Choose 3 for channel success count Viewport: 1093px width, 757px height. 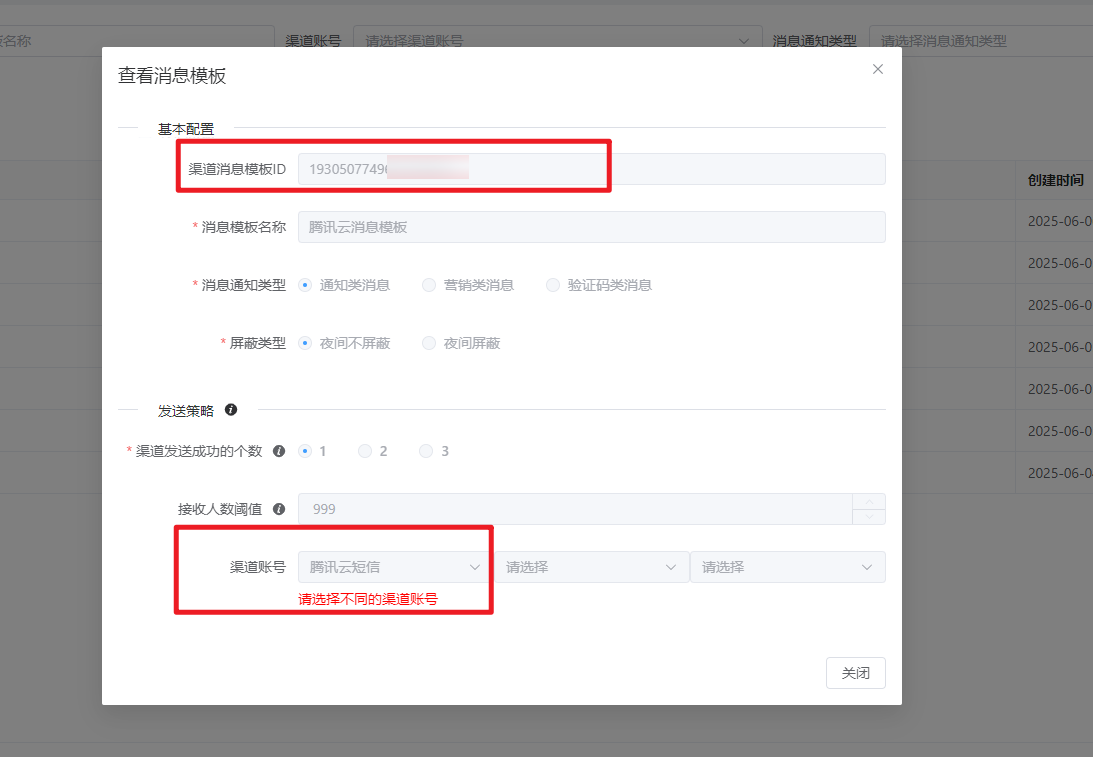(425, 451)
